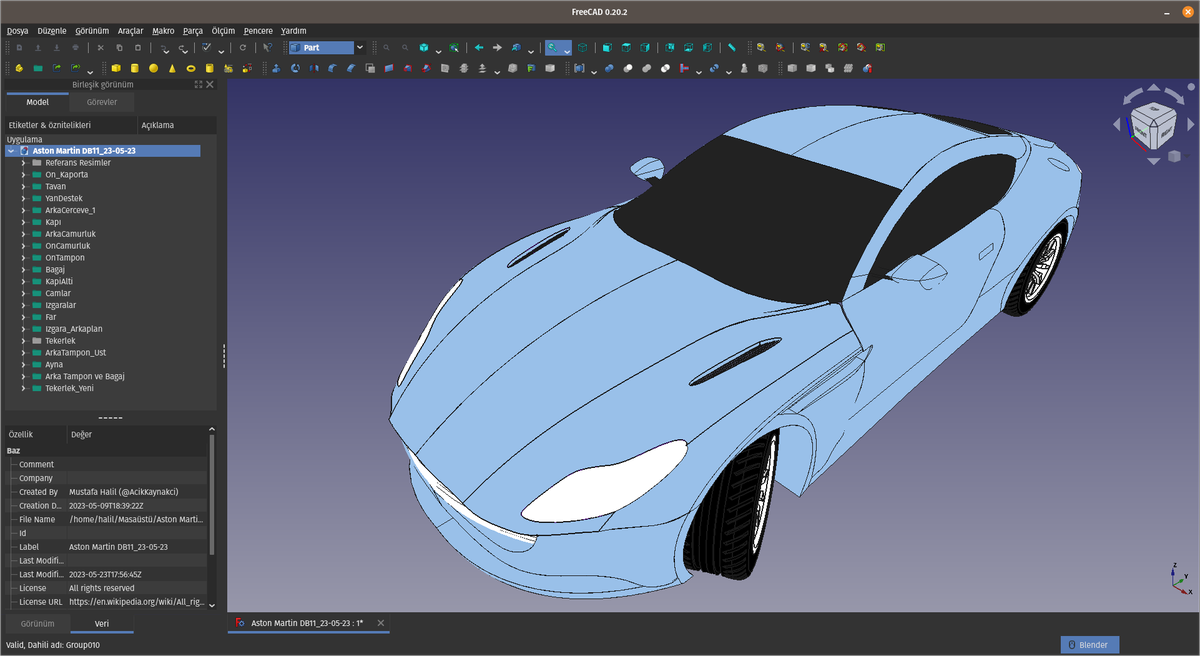The image size is (1200, 656).
Task: Set the top view
Action: coord(625,47)
